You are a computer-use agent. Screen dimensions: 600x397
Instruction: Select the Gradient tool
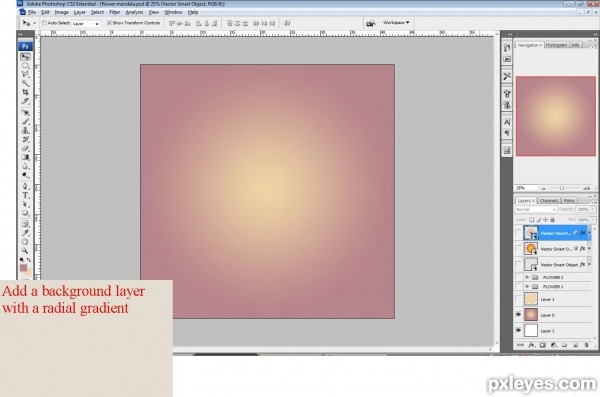click(x=25, y=157)
